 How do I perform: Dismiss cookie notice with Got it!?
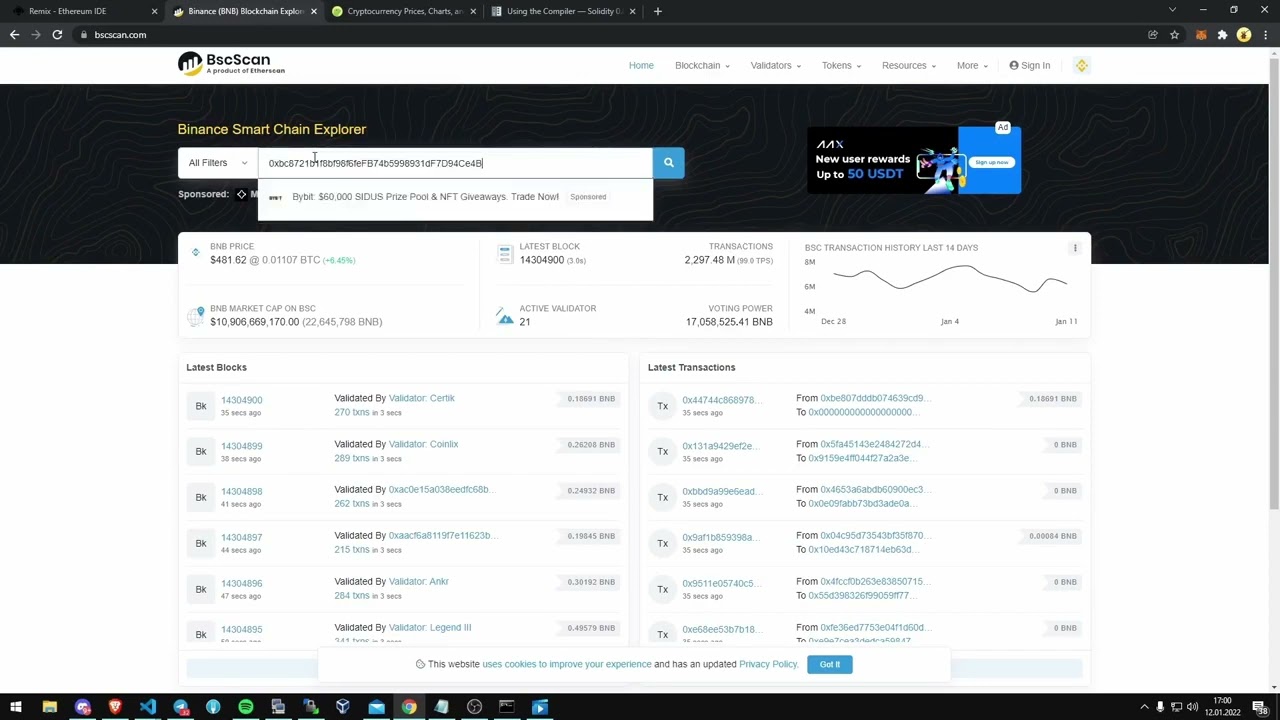coord(830,665)
